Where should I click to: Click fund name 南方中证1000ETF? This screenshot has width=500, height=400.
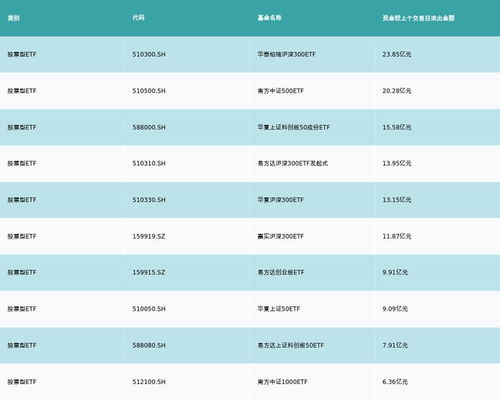click(282, 382)
